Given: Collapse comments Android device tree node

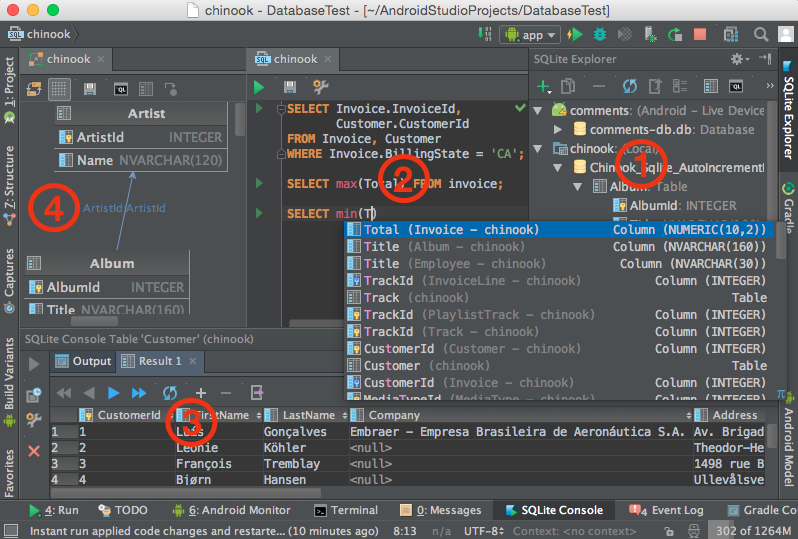Looking at the screenshot, I should [537, 110].
